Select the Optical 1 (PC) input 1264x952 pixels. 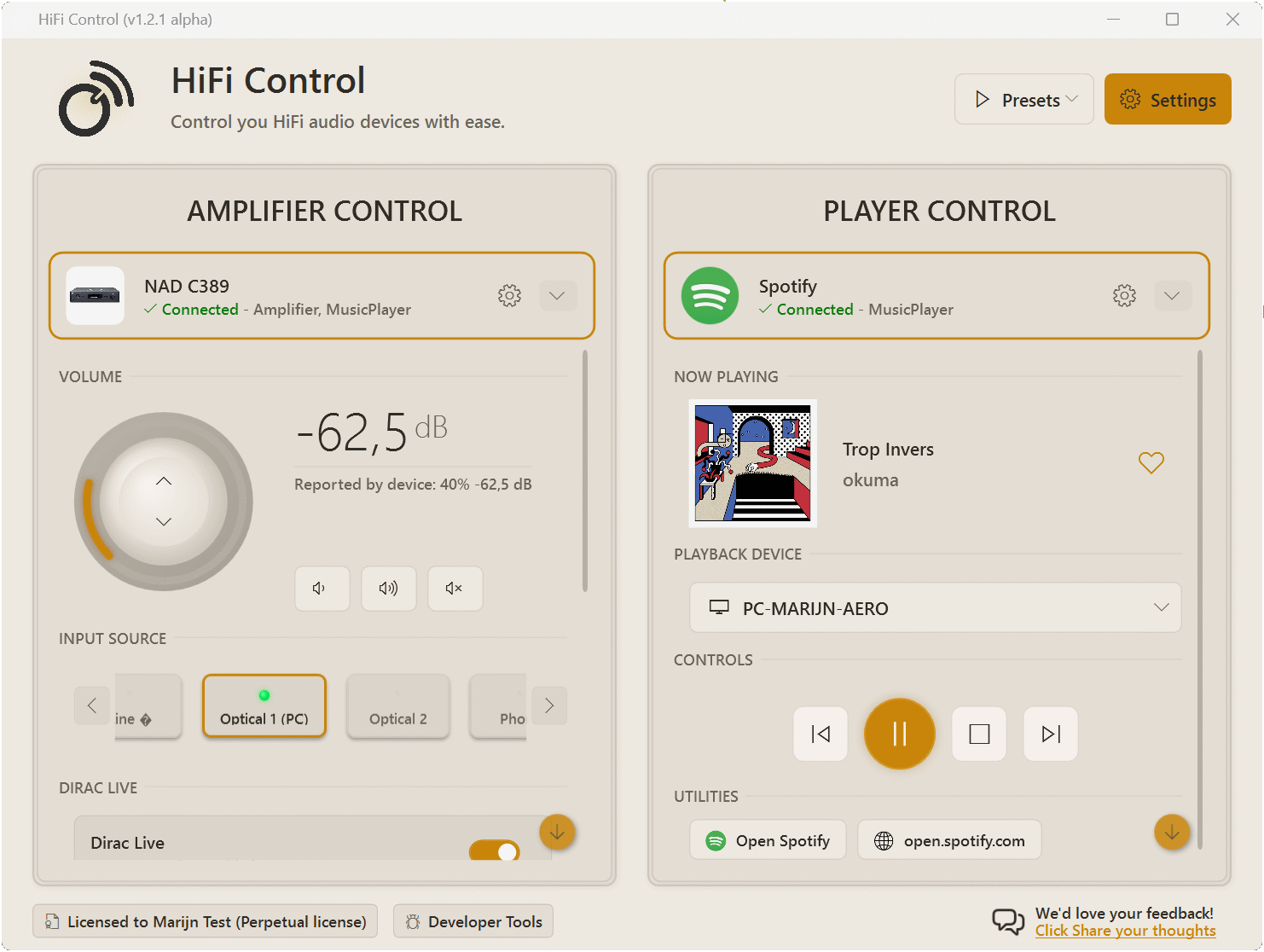(264, 706)
